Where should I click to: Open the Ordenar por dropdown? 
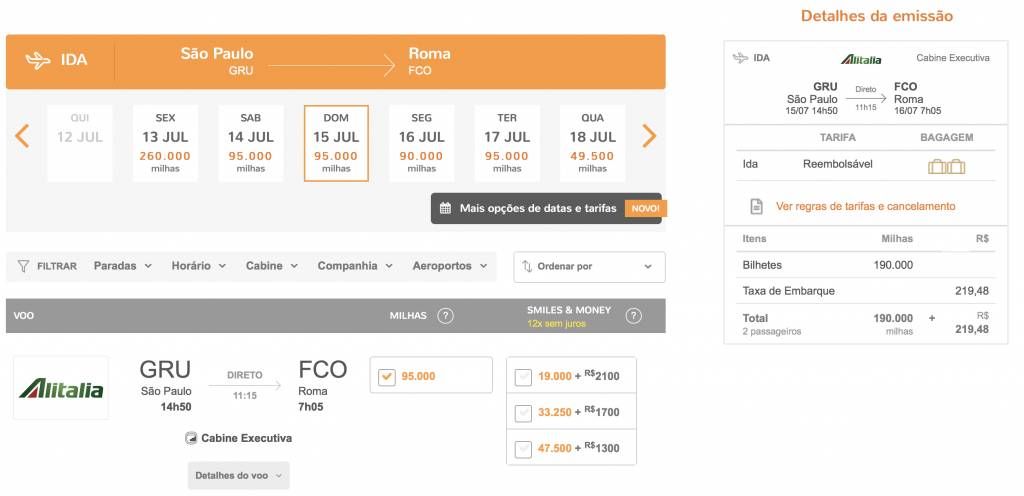click(589, 267)
